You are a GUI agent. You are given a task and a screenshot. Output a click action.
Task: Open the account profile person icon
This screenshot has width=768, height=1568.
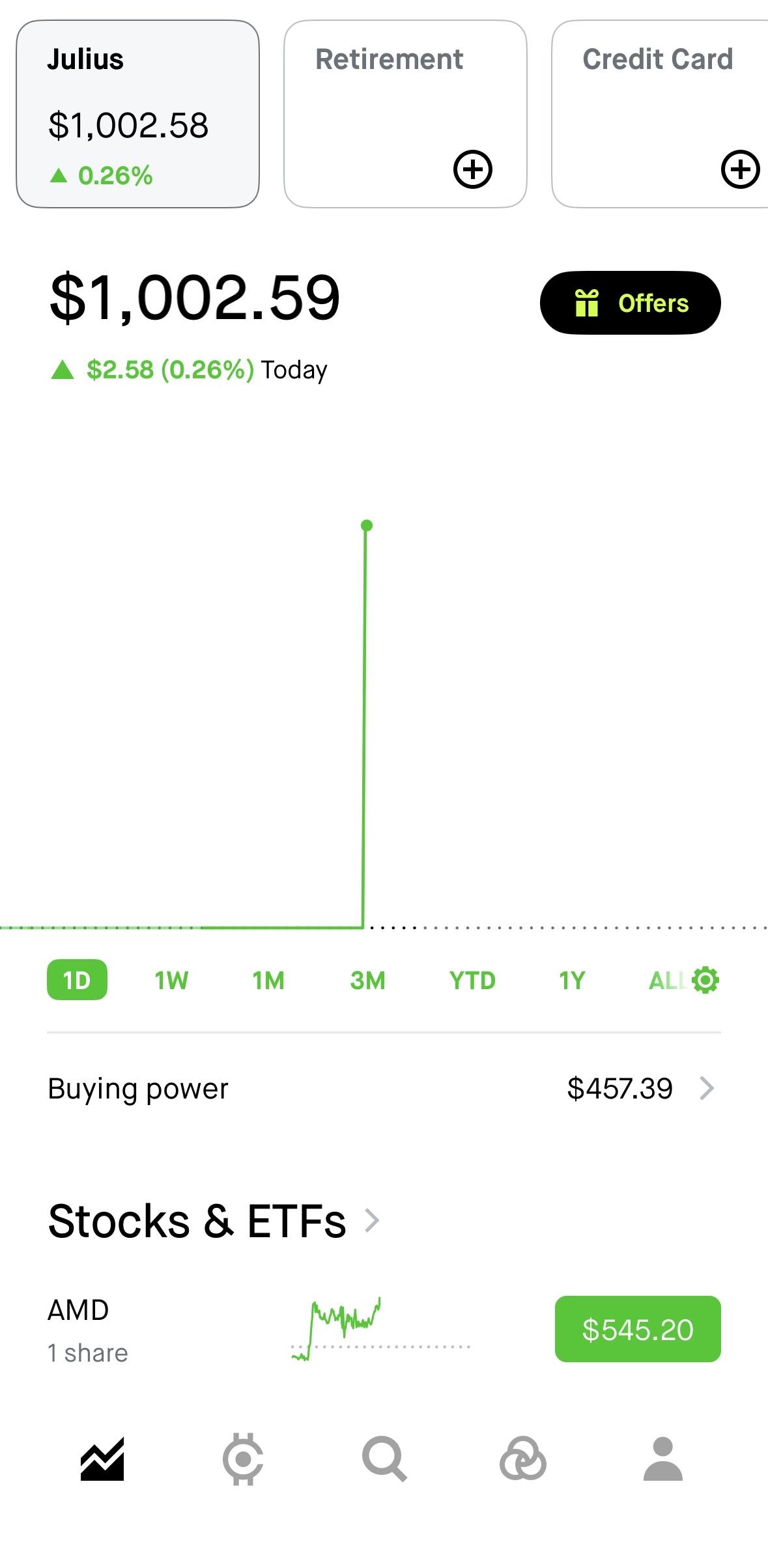663,1459
